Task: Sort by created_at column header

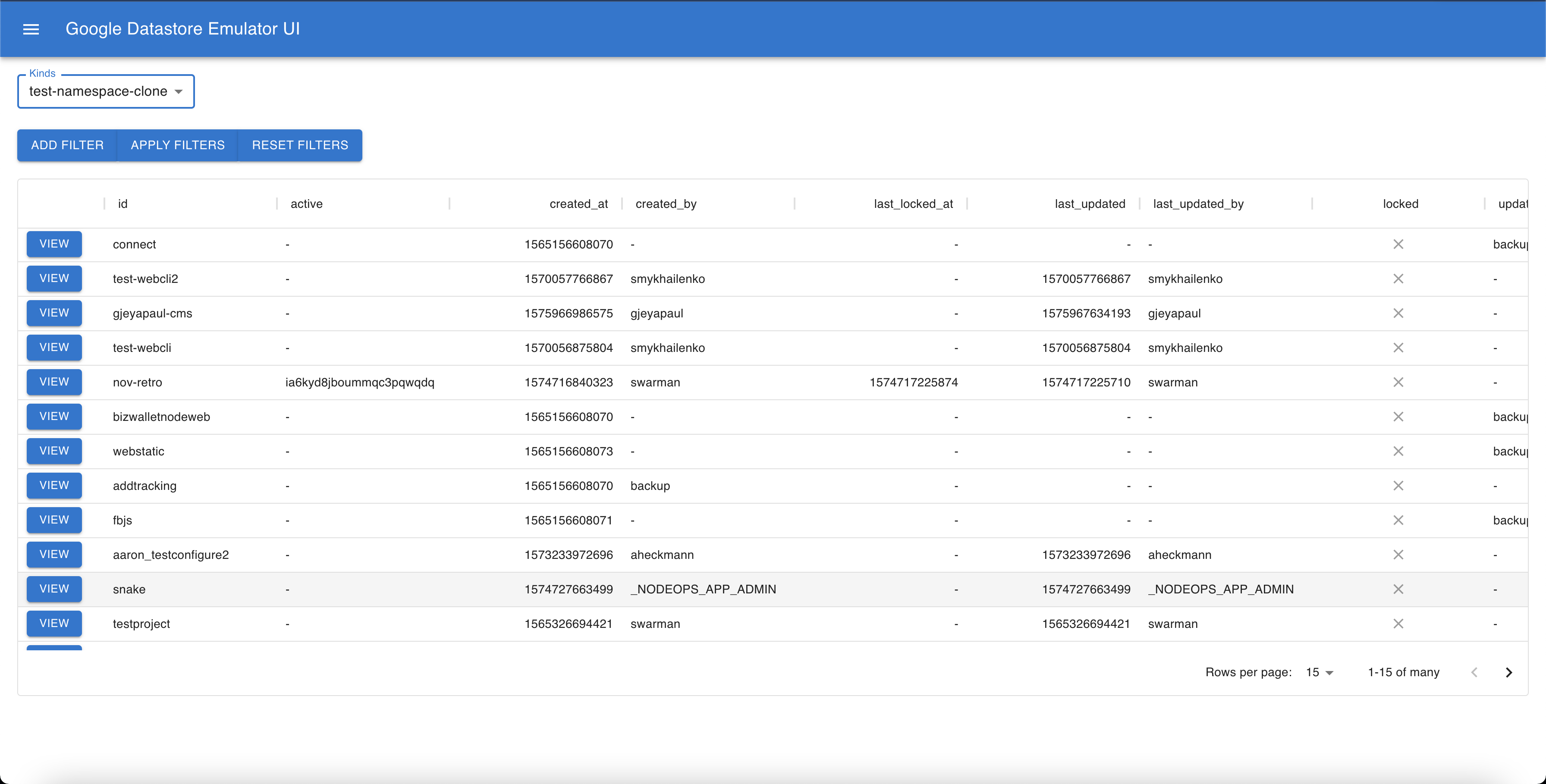Action: 578,204
